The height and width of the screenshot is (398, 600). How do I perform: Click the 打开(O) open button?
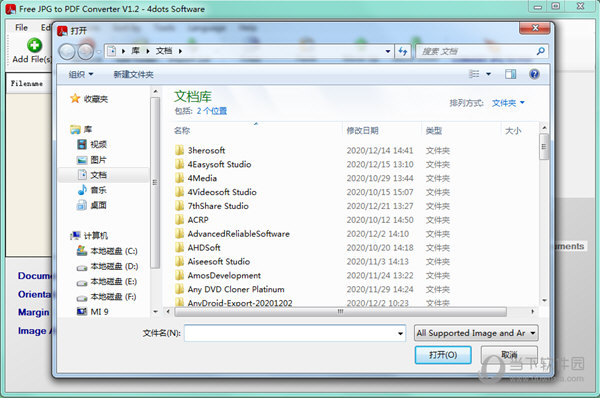click(443, 355)
